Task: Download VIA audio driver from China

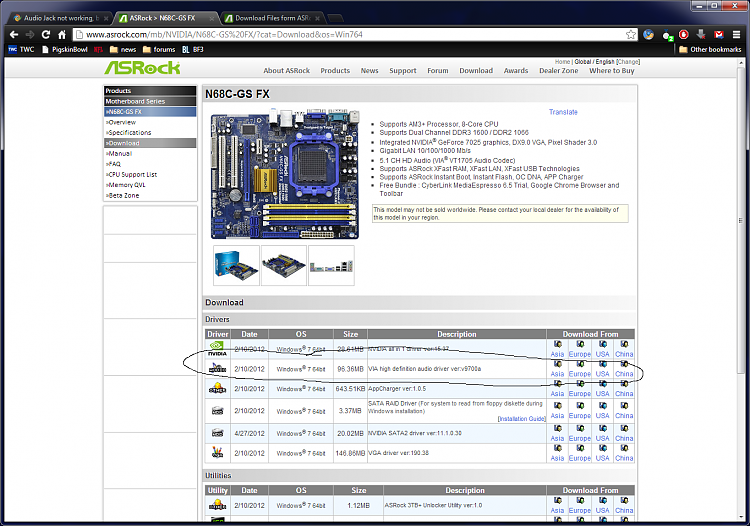Action: pos(624,369)
